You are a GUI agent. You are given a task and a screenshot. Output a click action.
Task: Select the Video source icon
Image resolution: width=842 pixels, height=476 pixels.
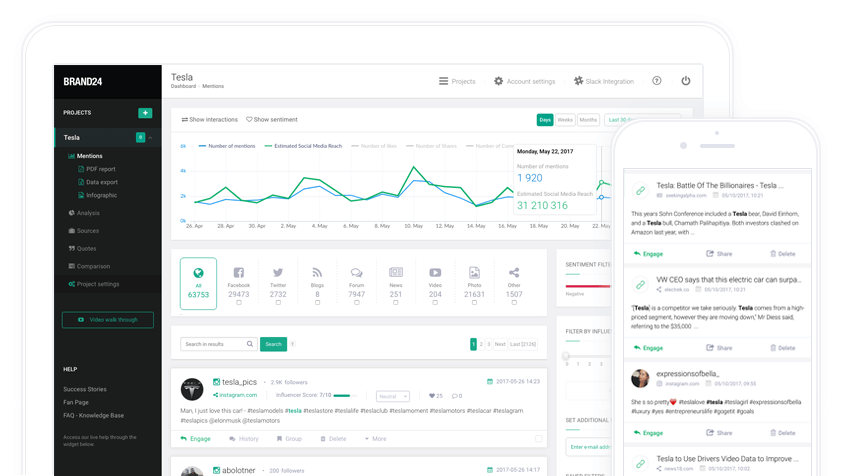coord(435,273)
